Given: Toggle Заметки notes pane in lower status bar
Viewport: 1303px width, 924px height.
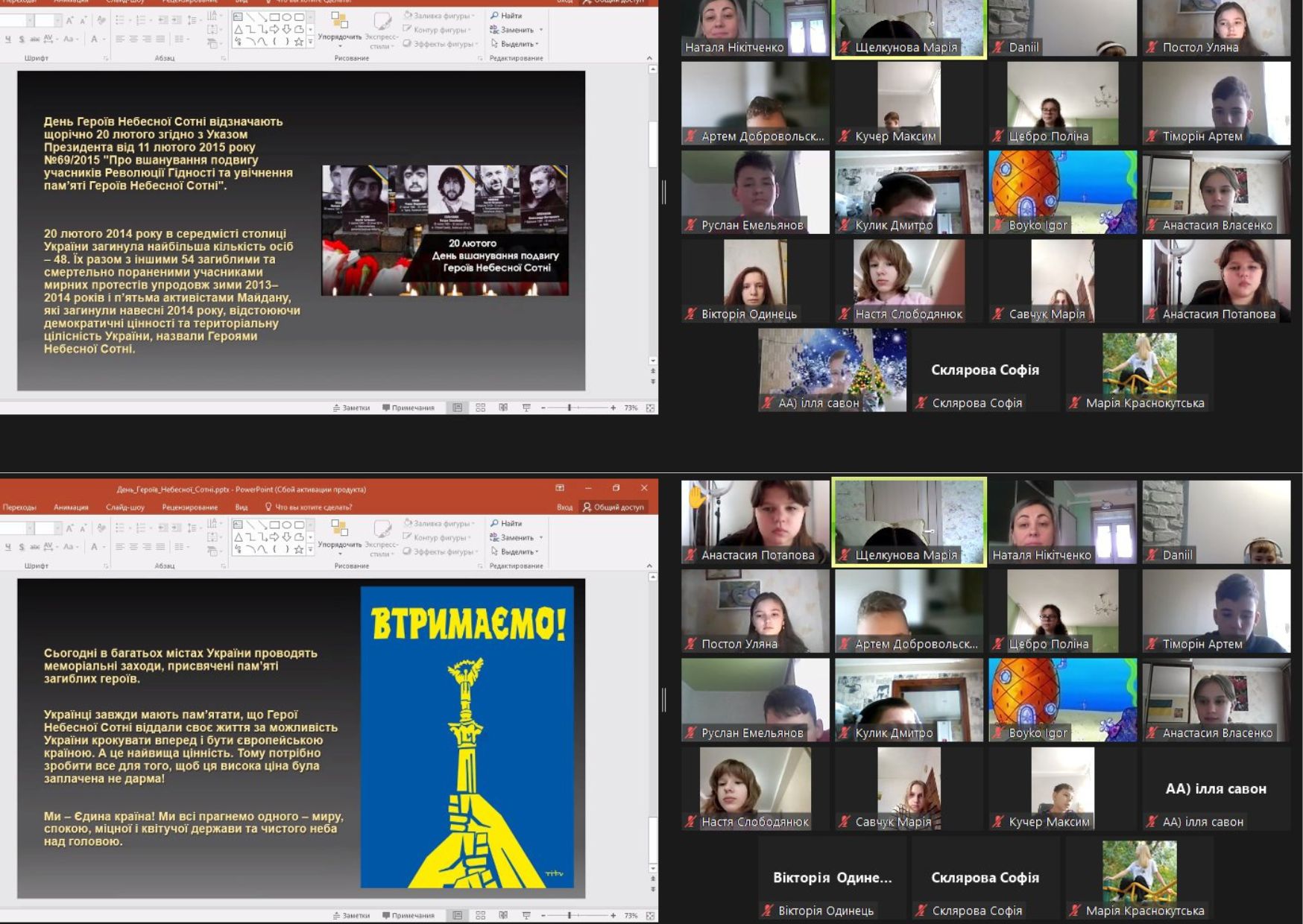Looking at the screenshot, I should [x=351, y=915].
